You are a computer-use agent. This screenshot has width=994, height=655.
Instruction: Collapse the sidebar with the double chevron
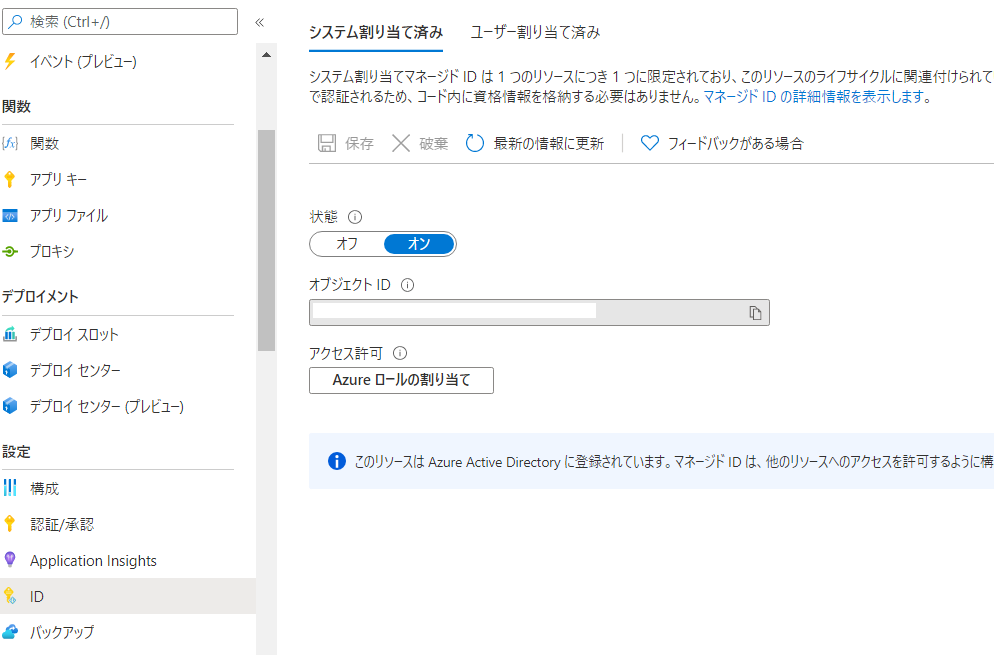(259, 22)
